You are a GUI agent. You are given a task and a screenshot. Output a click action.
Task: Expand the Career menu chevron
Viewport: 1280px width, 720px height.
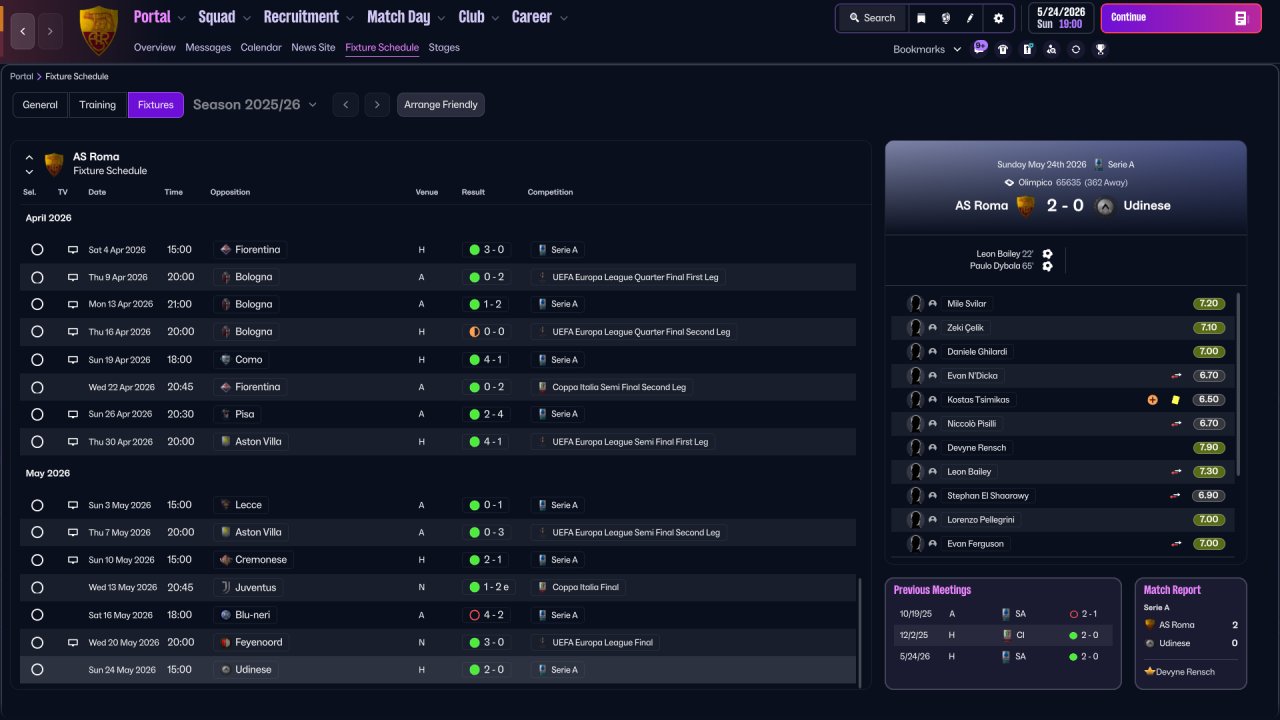(564, 18)
